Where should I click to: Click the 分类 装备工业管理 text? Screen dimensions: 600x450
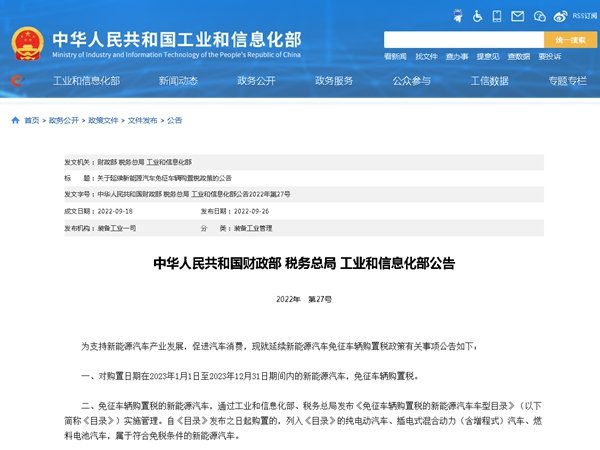pyautogui.click(x=236, y=228)
